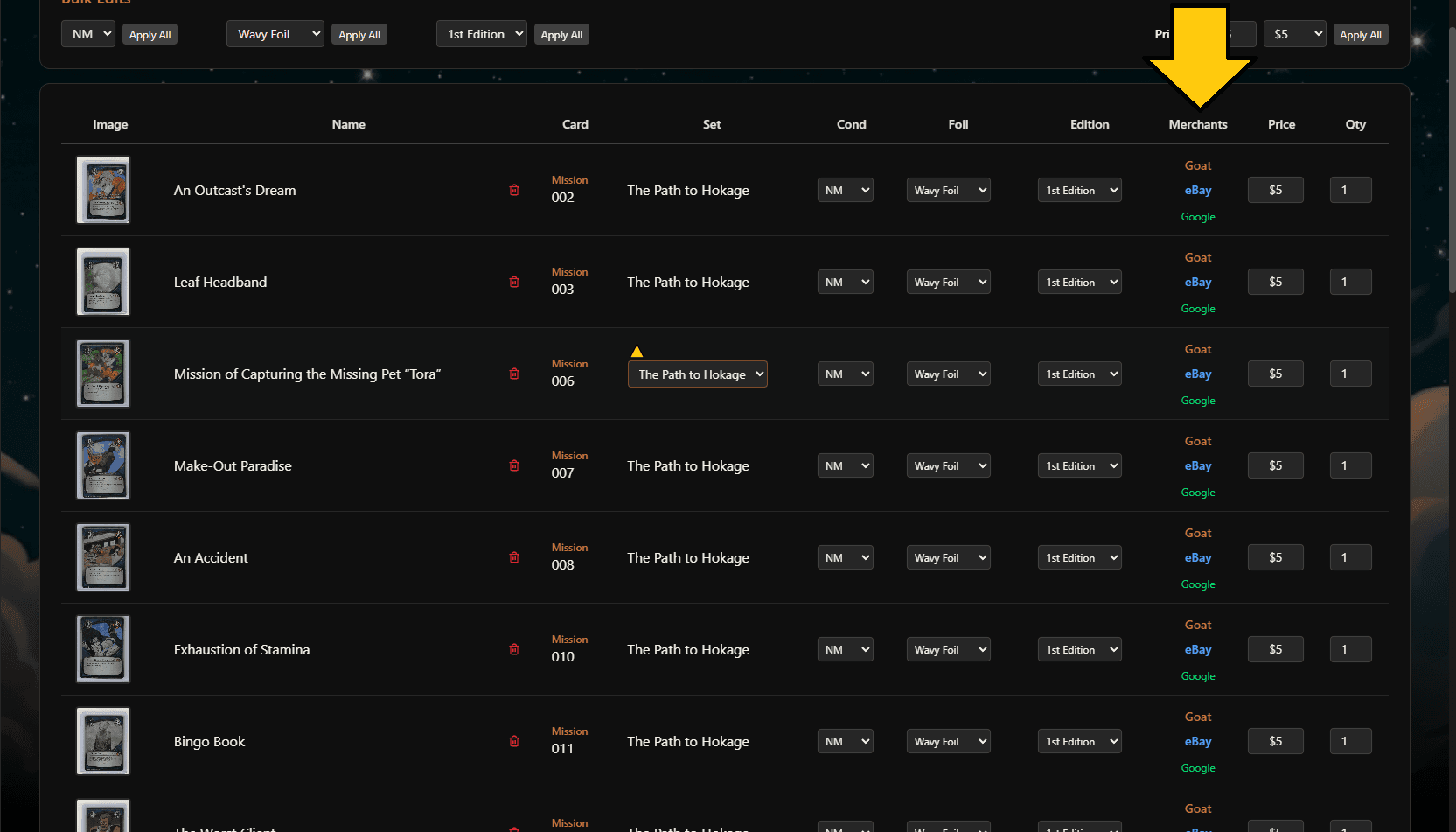Open the bulk condition NM dropdown
The width and height of the screenshot is (1456, 832).
tap(87, 33)
